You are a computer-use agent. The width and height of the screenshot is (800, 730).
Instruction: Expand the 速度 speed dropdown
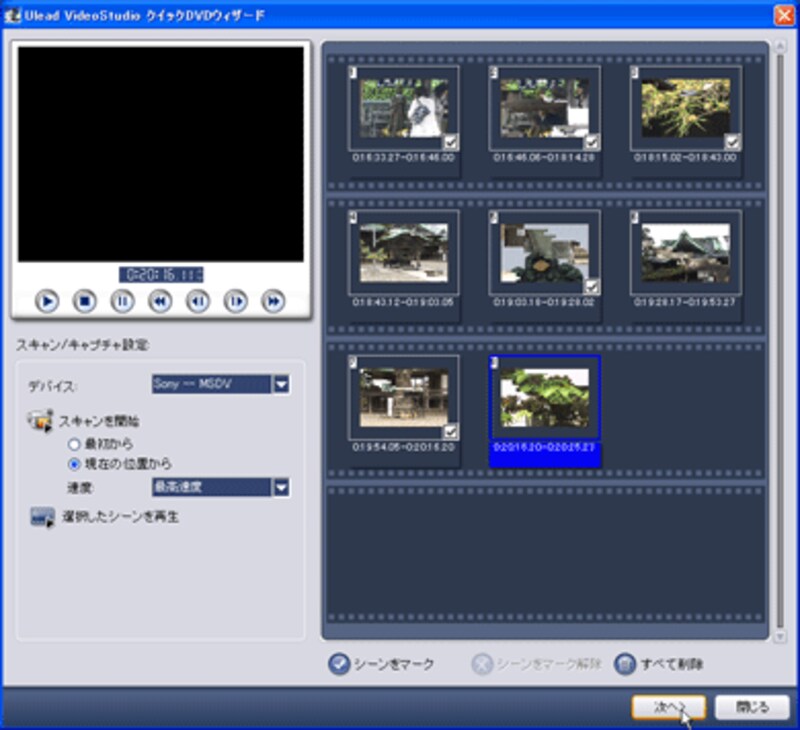(x=282, y=487)
